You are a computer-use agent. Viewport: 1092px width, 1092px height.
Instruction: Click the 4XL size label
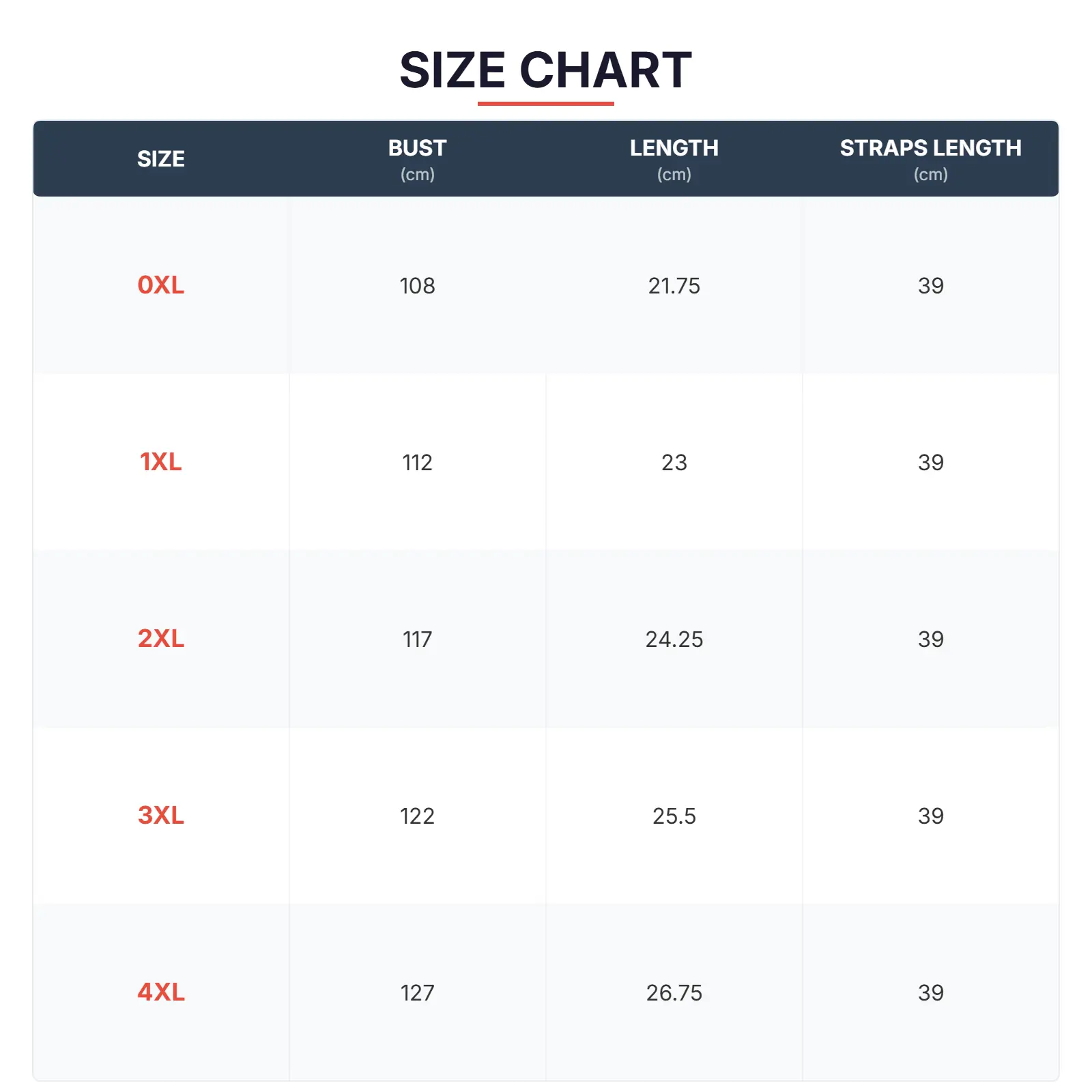pyautogui.click(x=161, y=992)
